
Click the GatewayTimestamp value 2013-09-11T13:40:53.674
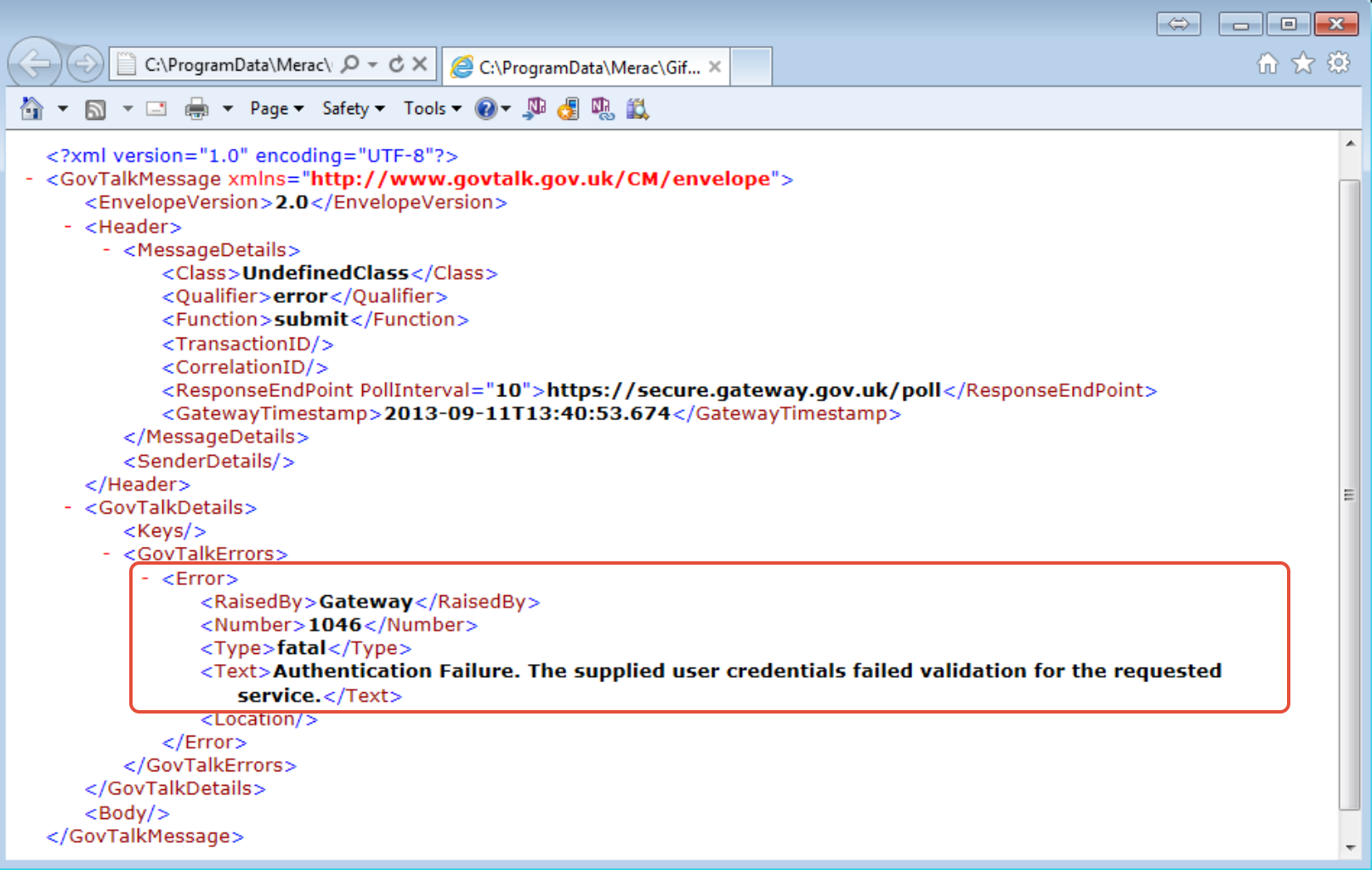click(527, 413)
